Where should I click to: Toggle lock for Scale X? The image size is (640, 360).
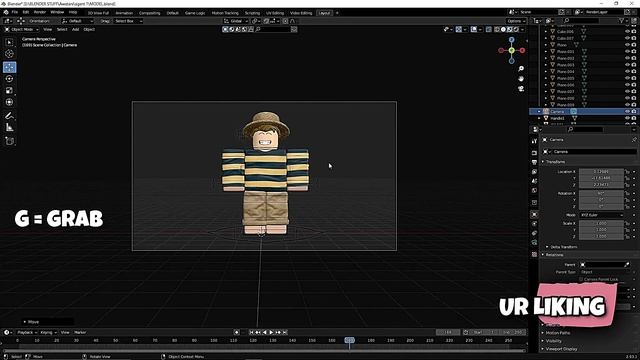click(627, 223)
